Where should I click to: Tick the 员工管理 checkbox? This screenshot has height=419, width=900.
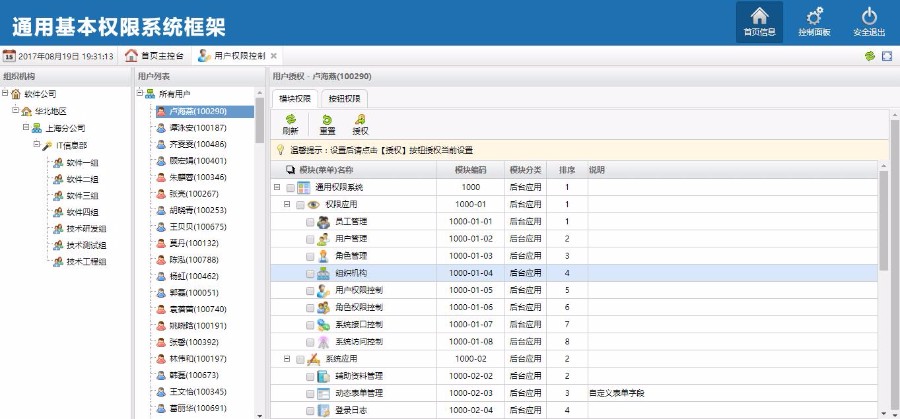click(310, 222)
